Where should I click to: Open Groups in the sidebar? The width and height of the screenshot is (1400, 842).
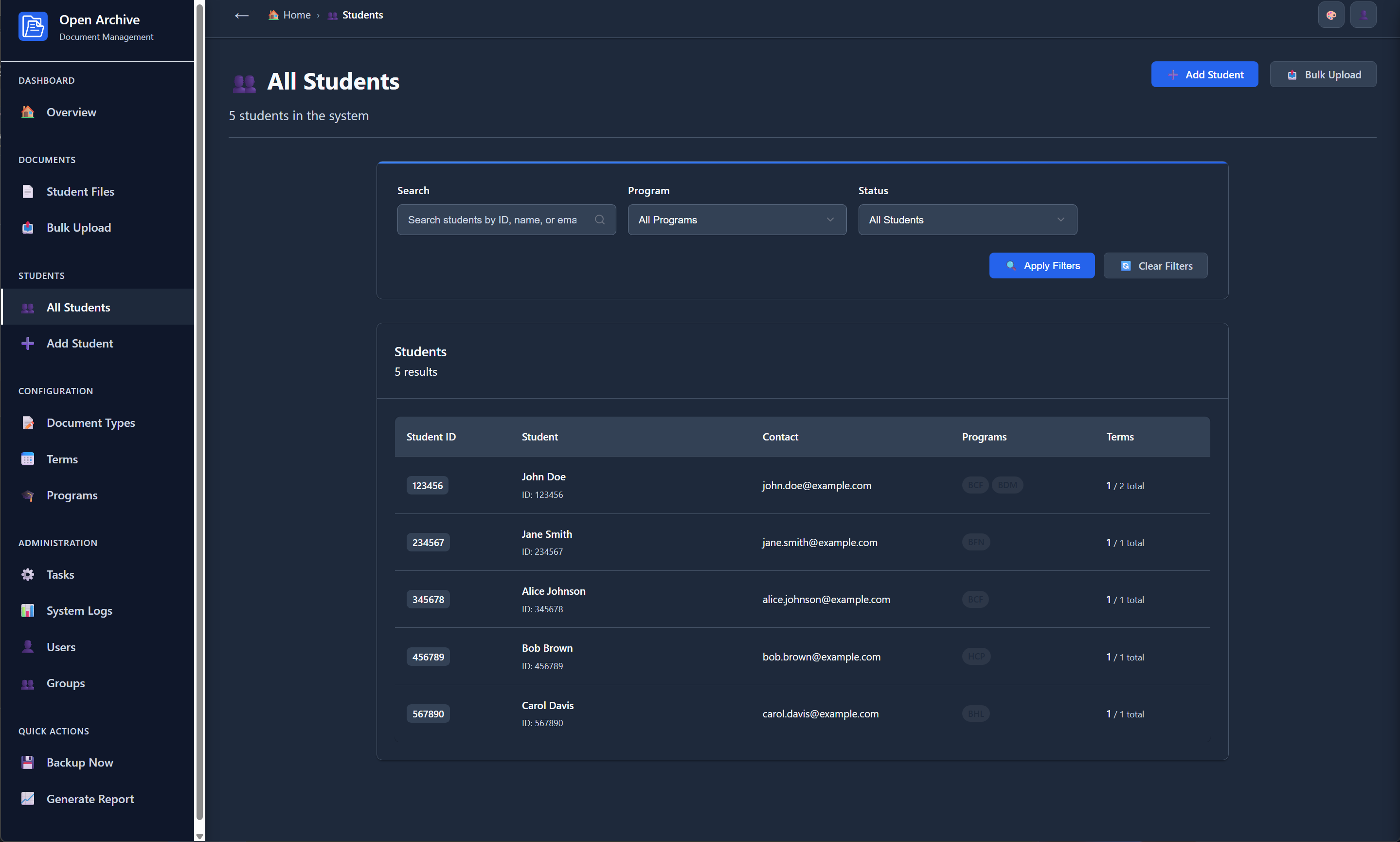point(97,683)
